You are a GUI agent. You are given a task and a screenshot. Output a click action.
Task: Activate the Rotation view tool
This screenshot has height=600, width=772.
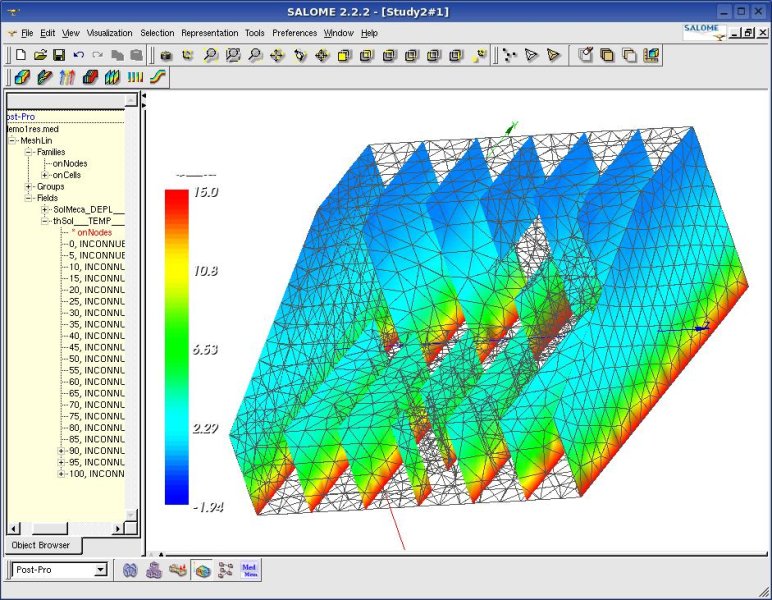click(x=300, y=55)
